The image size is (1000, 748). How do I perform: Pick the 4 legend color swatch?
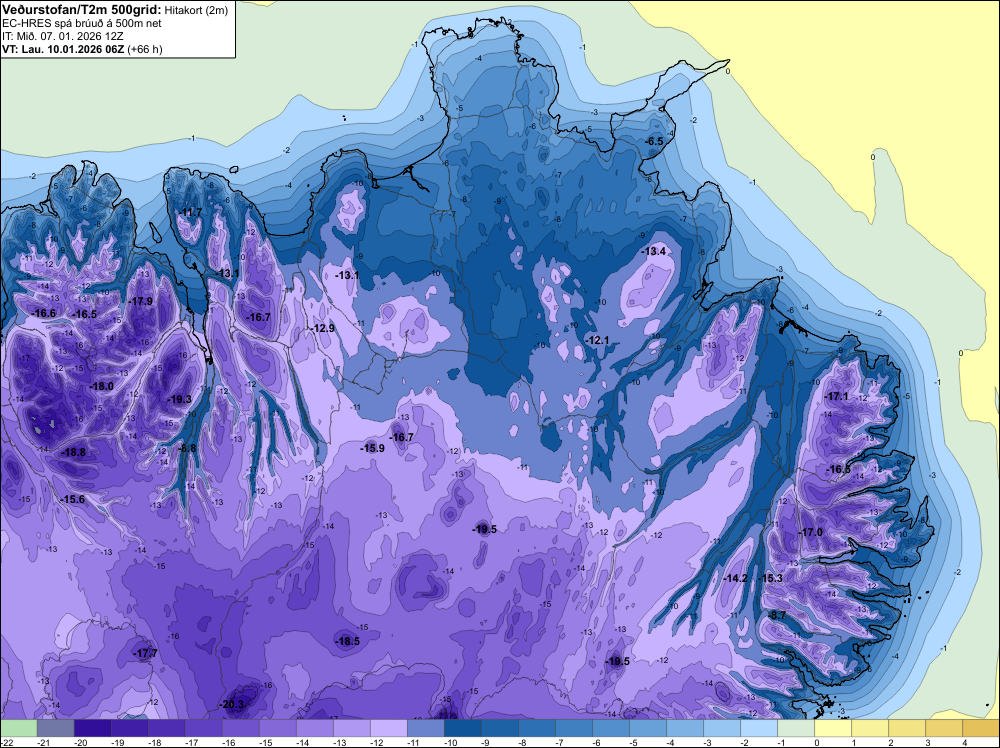click(x=980, y=728)
